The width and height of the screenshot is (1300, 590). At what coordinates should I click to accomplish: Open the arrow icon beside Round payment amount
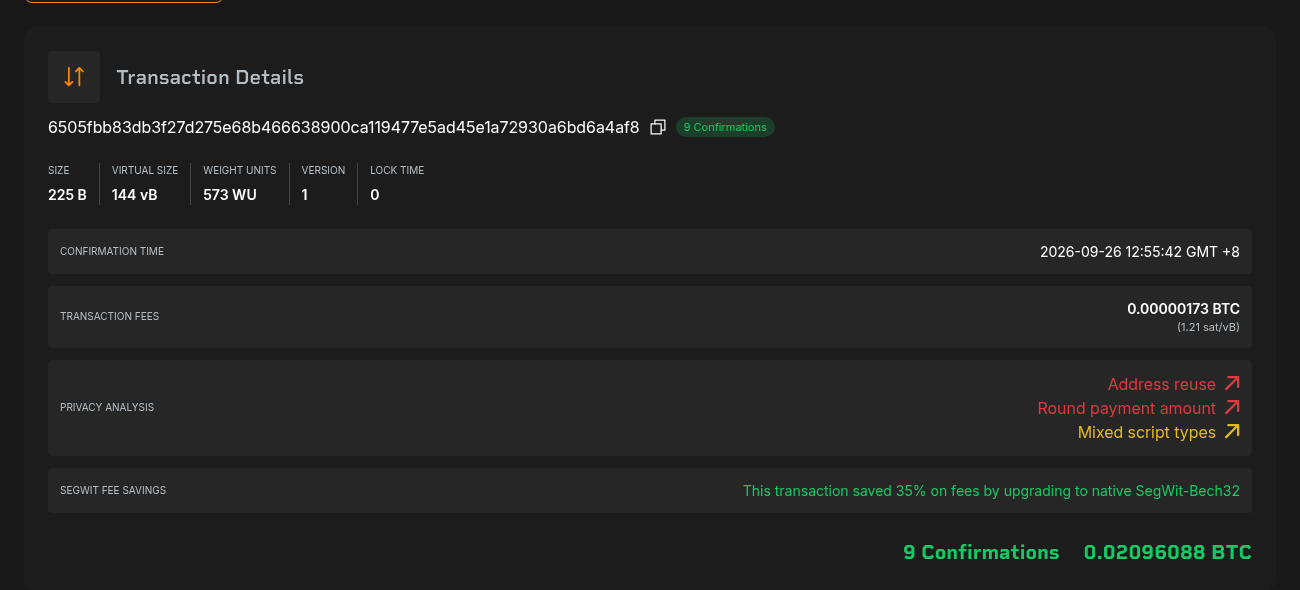(1232, 408)
